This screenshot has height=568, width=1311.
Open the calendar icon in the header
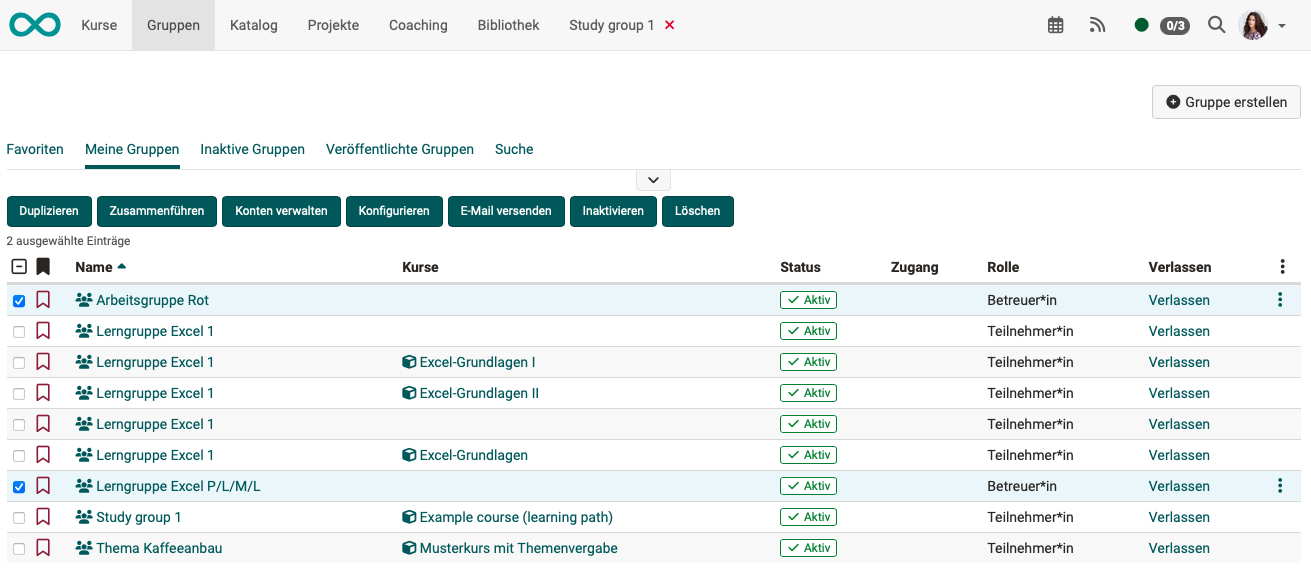pyautogui.click(x=1056, y=25)
